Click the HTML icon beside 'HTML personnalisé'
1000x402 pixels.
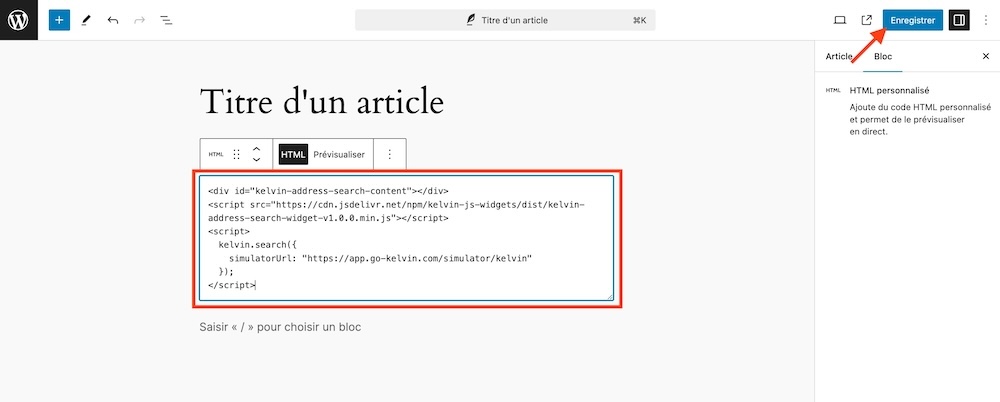(x=833, y=91)
